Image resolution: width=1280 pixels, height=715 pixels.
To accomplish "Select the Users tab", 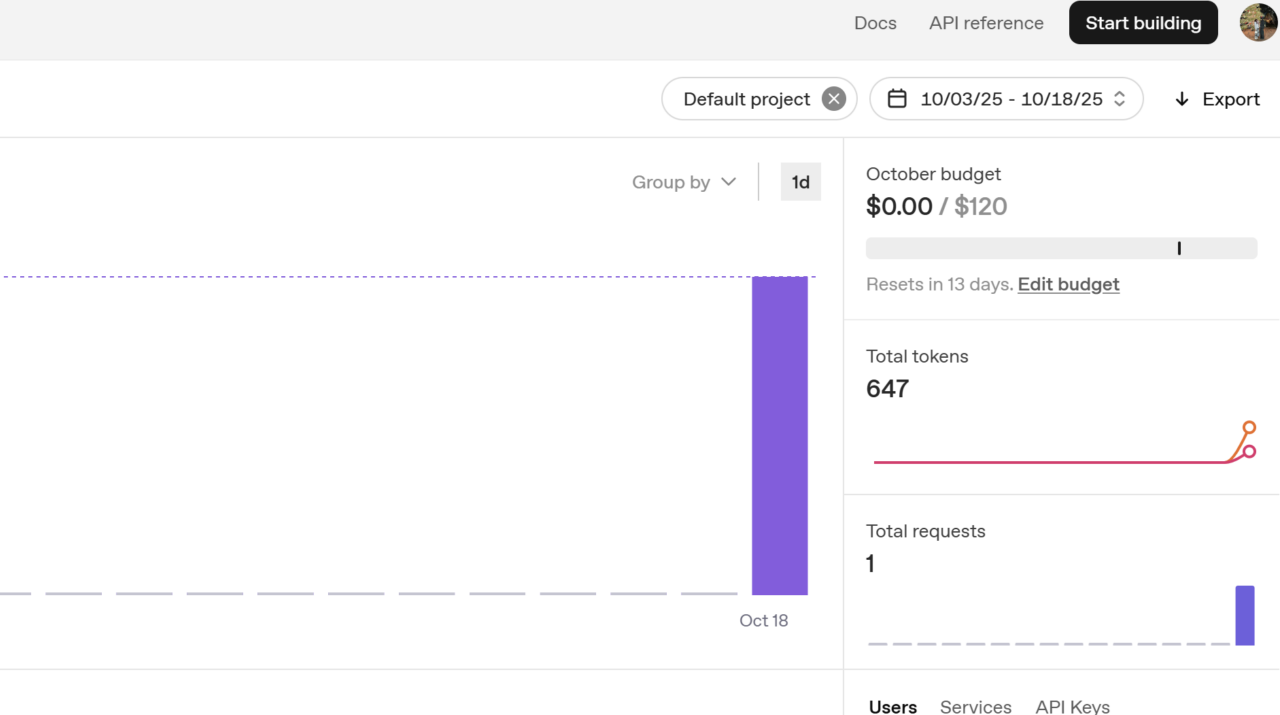I will tap(892, 706).
